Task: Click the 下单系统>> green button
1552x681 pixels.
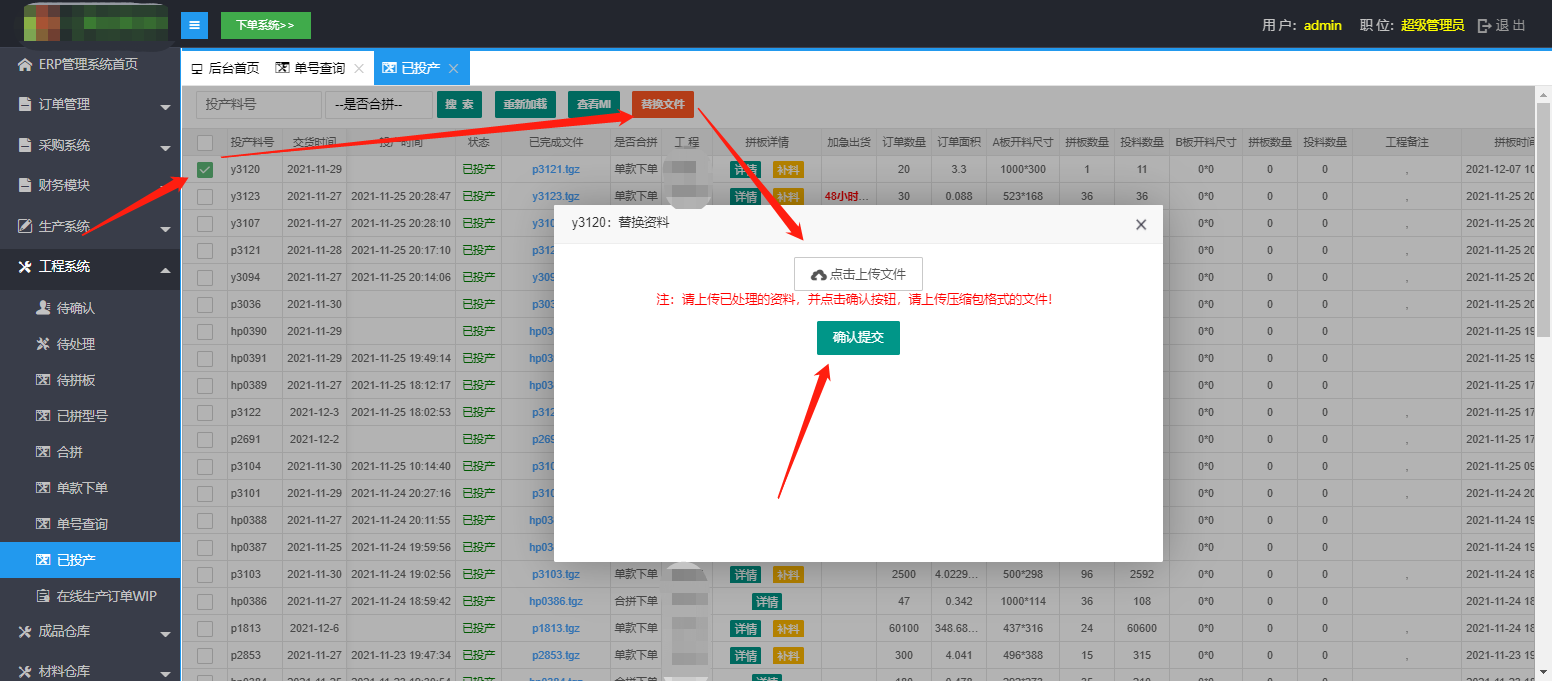Action: click(265, 25)
